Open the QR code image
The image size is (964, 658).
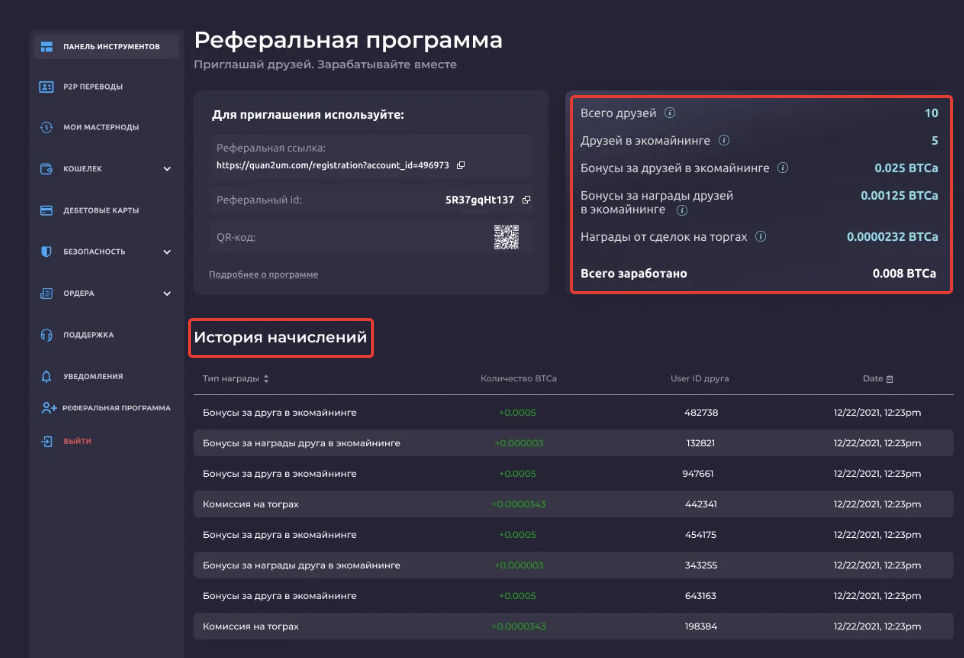tap(507, 237)
